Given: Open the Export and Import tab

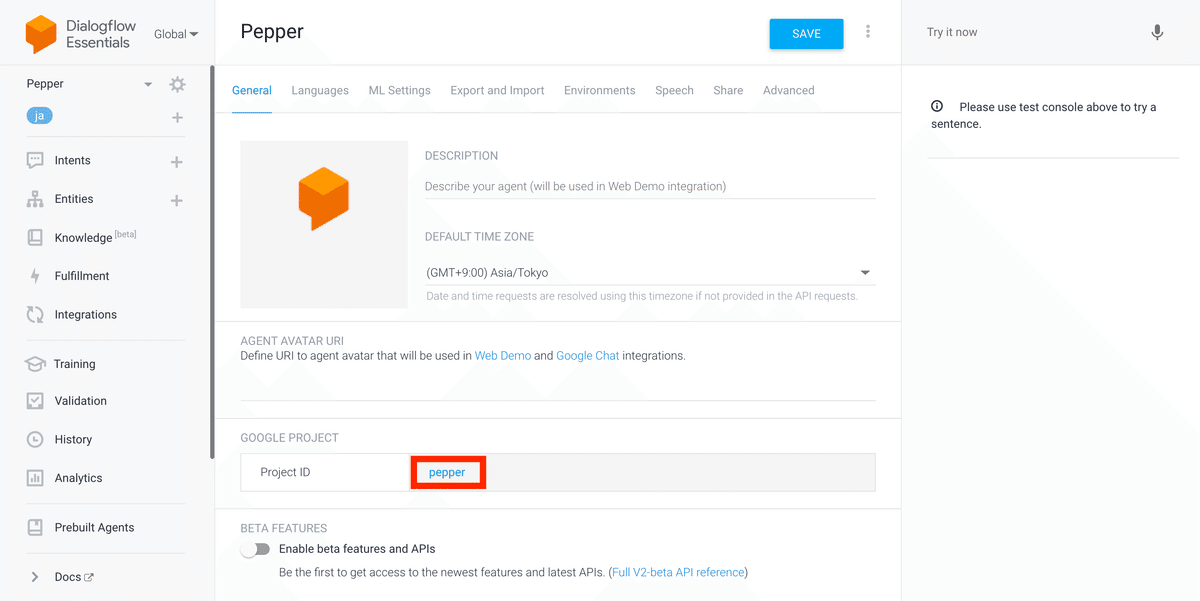Looking at the screenshot, I should [497, 90].
